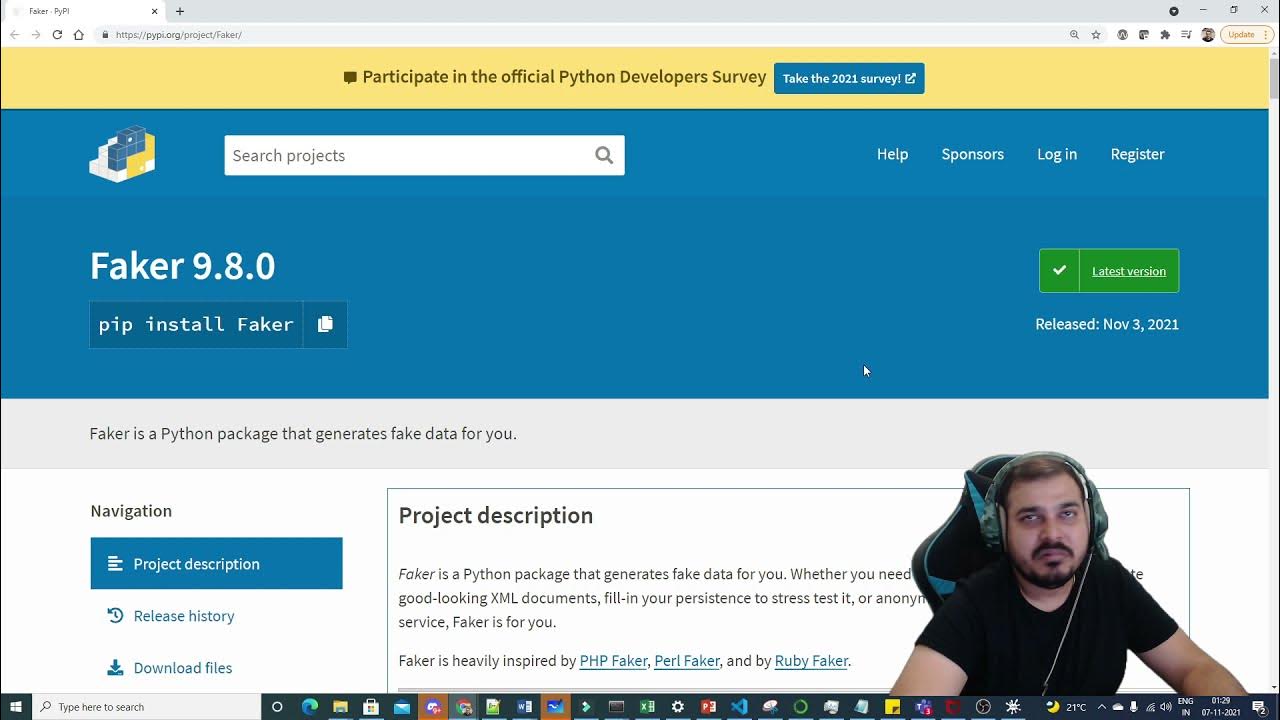Open Mail app from taskbar

click(402, 707)
